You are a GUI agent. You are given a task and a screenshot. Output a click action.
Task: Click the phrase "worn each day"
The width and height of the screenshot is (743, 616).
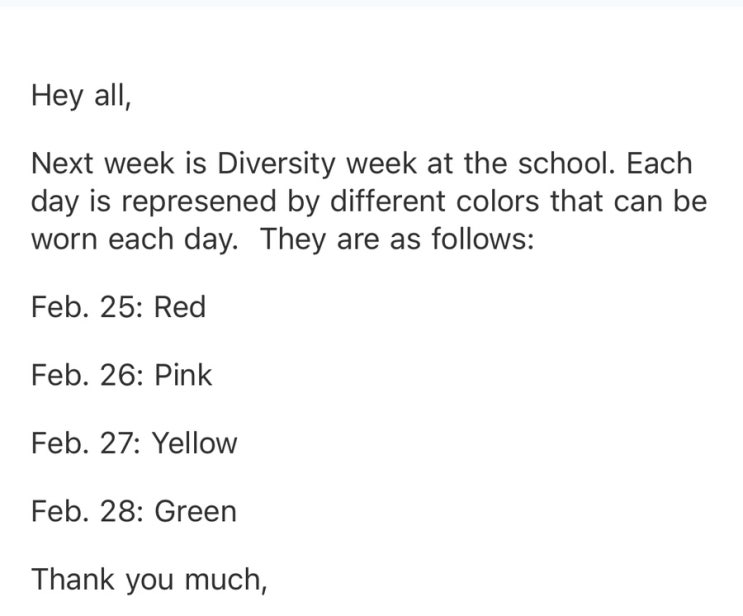pos(134,241)
